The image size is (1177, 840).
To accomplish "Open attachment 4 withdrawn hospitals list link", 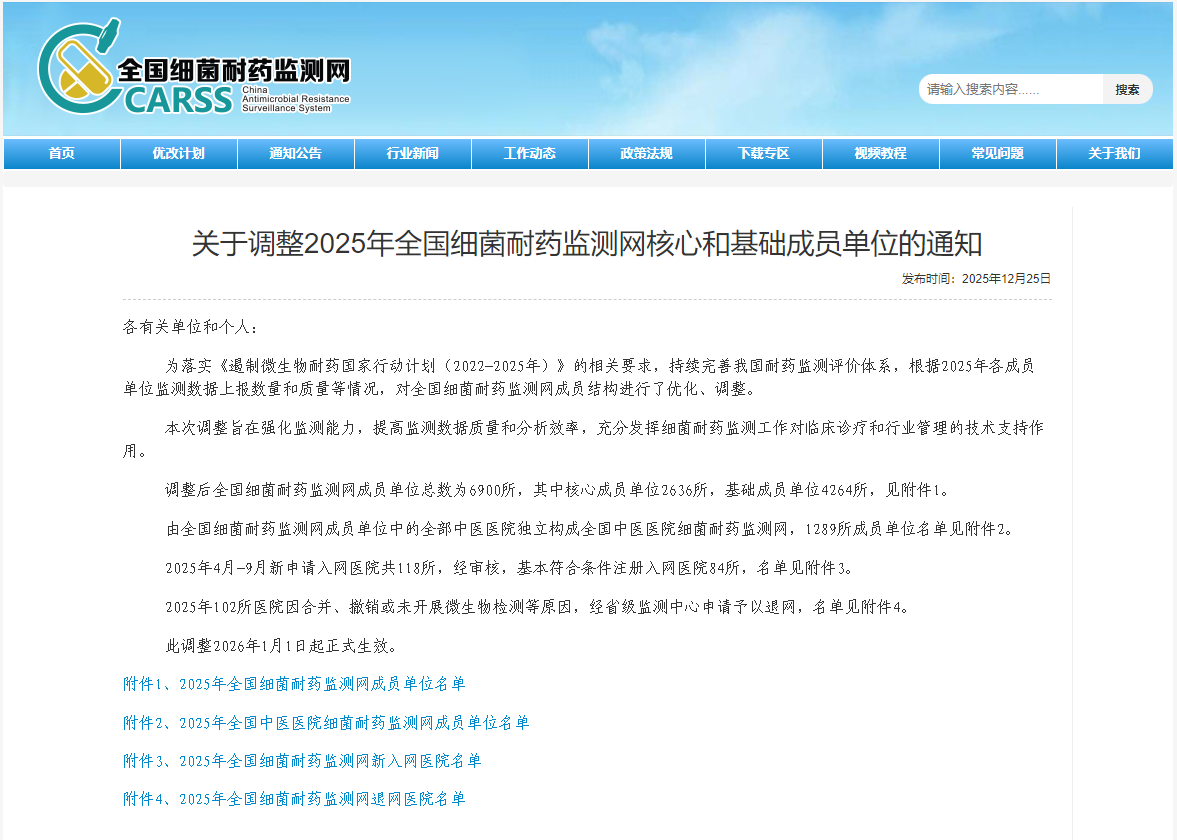I will point(294,799).
